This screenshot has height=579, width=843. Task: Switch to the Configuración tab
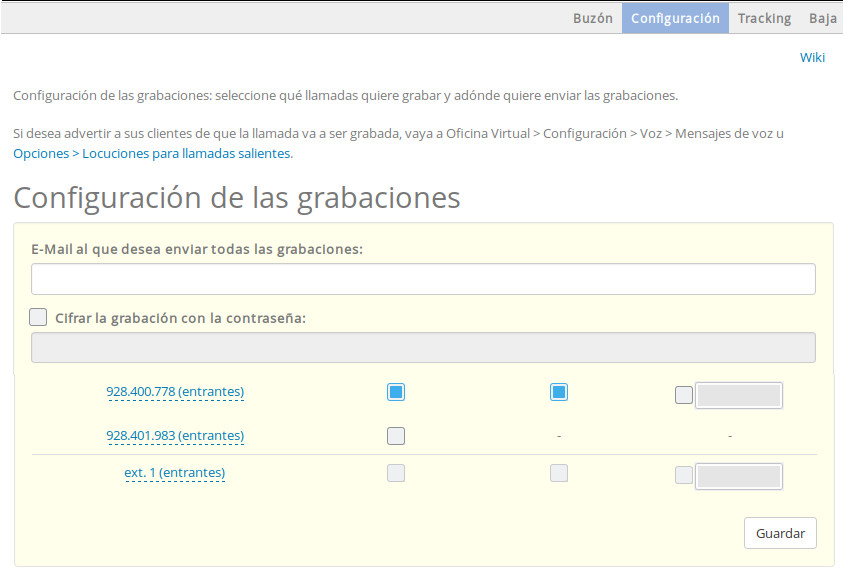675,18
